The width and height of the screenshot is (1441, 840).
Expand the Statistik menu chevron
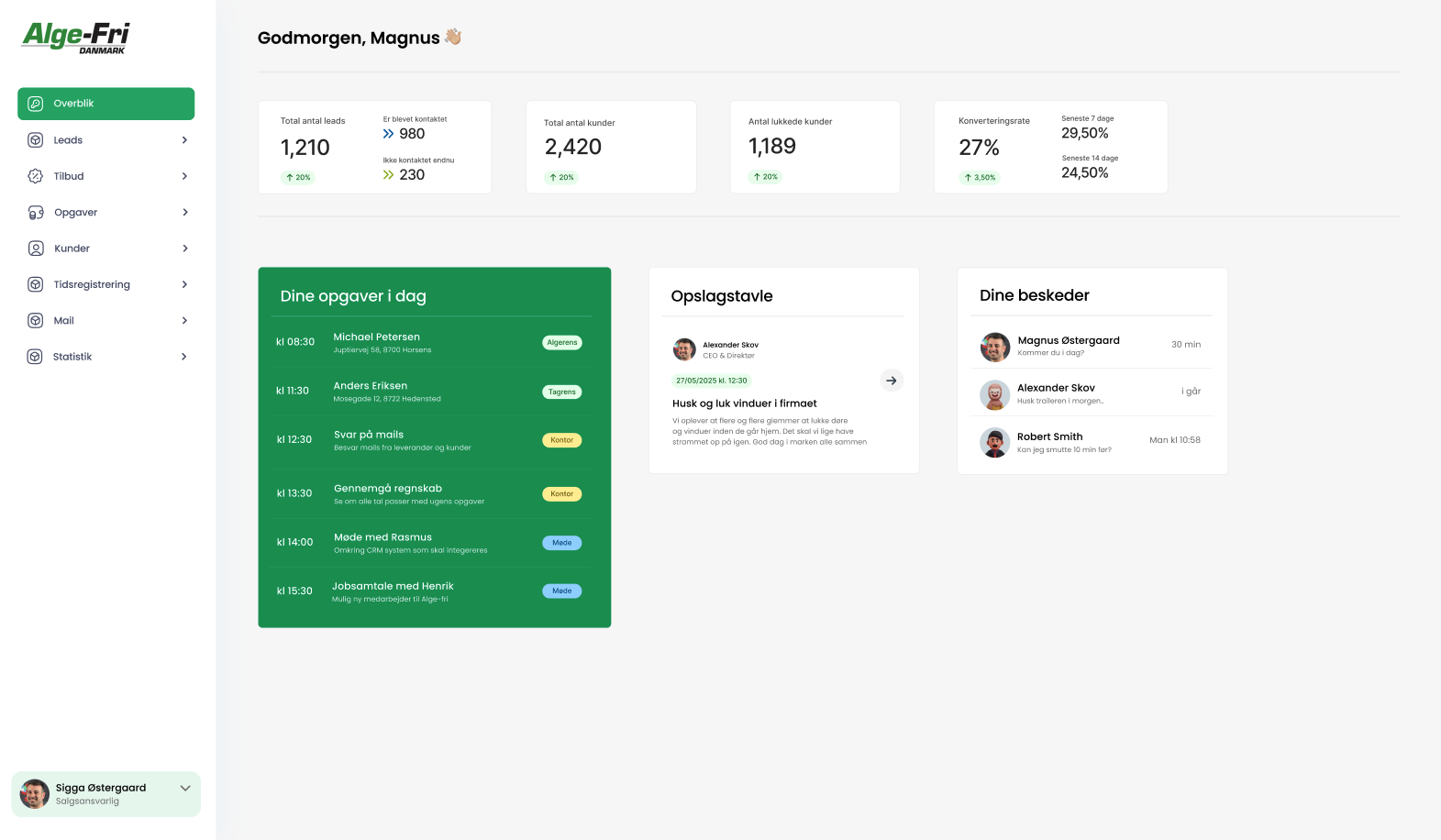click(x=184, y=357)
